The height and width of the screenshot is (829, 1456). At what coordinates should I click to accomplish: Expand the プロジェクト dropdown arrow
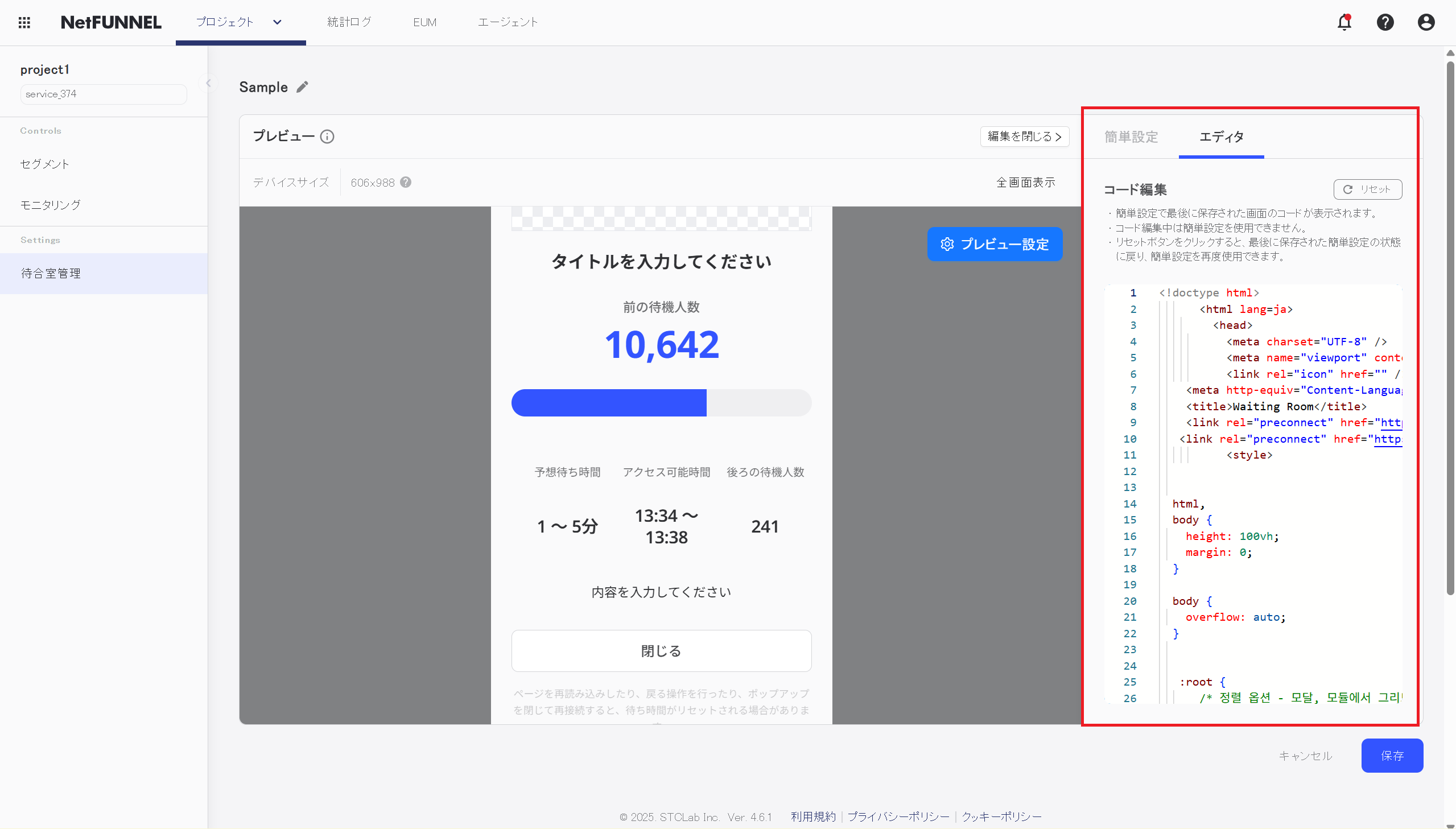[277, 22]
